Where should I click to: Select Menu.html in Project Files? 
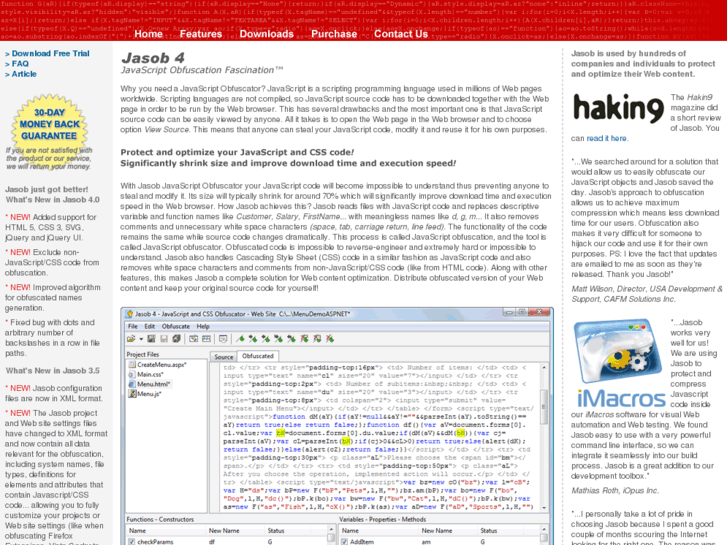tap(149, 384)
